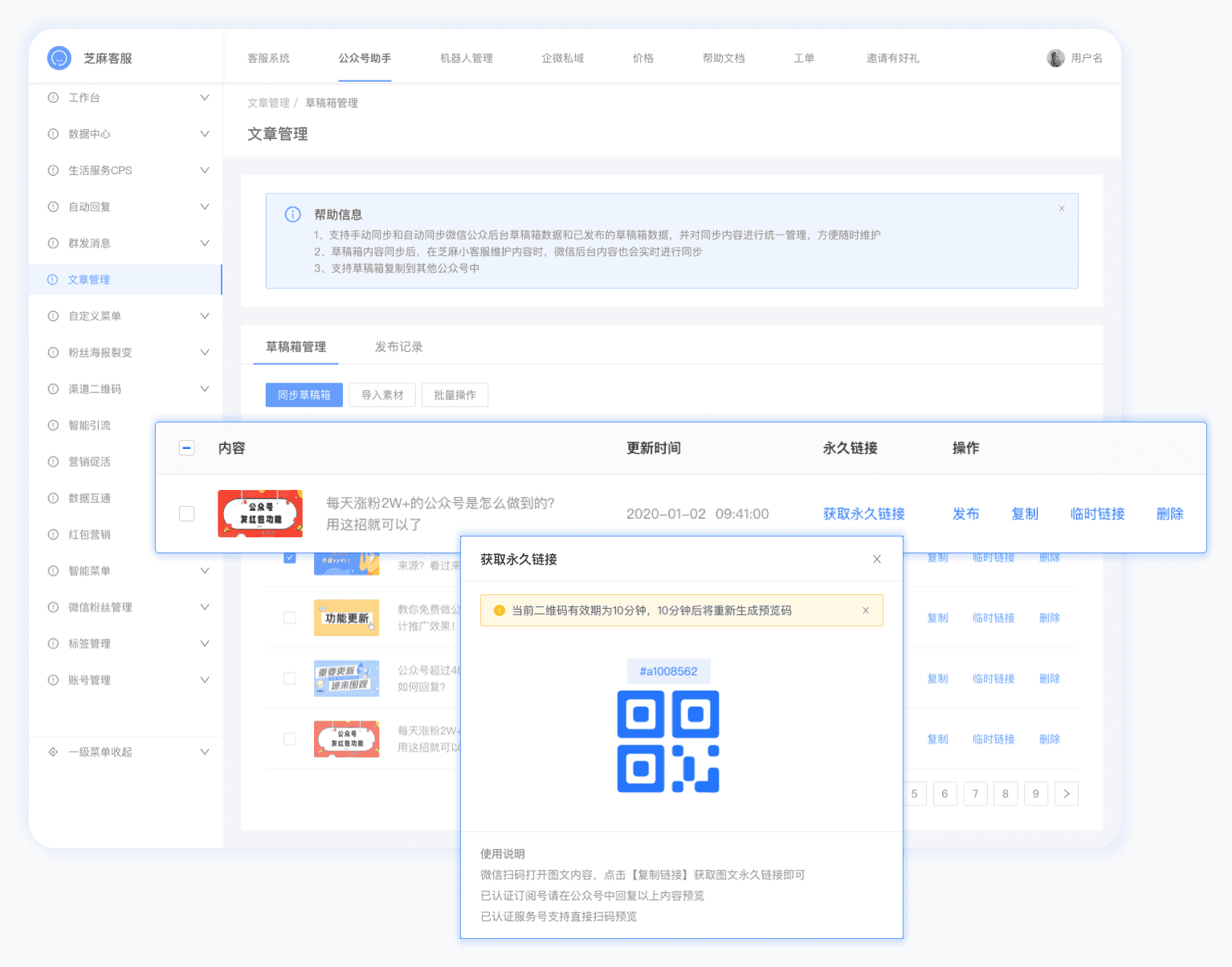Viewport: 1232px width, 967px height.
Task: Click the 工作台 sidebar icon
Action: [53, 97]
